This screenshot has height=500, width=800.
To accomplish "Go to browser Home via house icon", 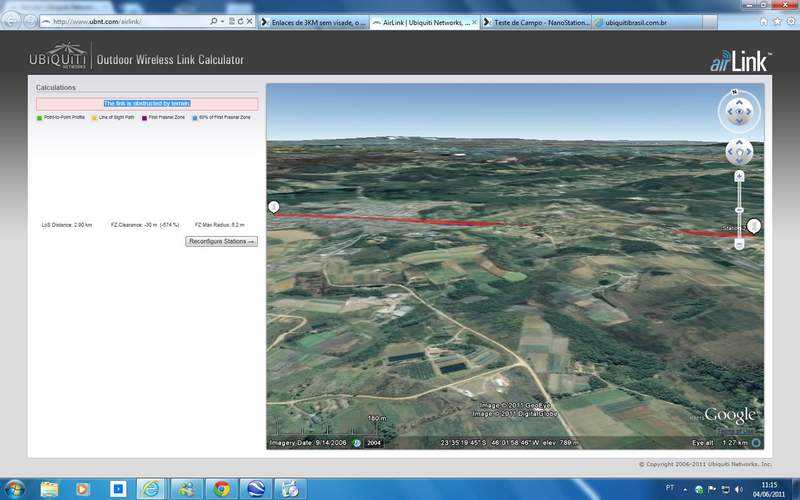I will coord(764,21).
